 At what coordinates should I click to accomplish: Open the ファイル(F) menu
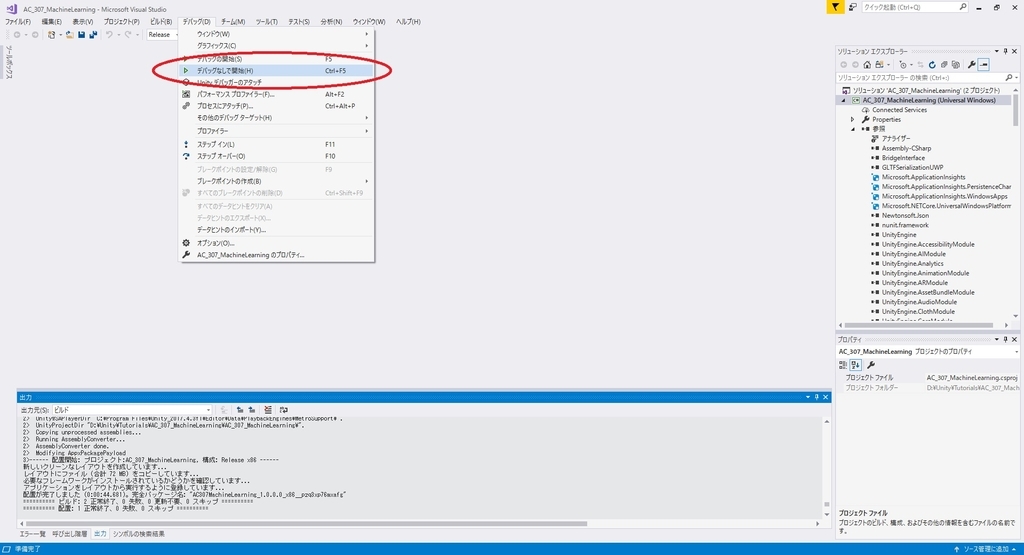pyautogui.click(x=18, y=22)
